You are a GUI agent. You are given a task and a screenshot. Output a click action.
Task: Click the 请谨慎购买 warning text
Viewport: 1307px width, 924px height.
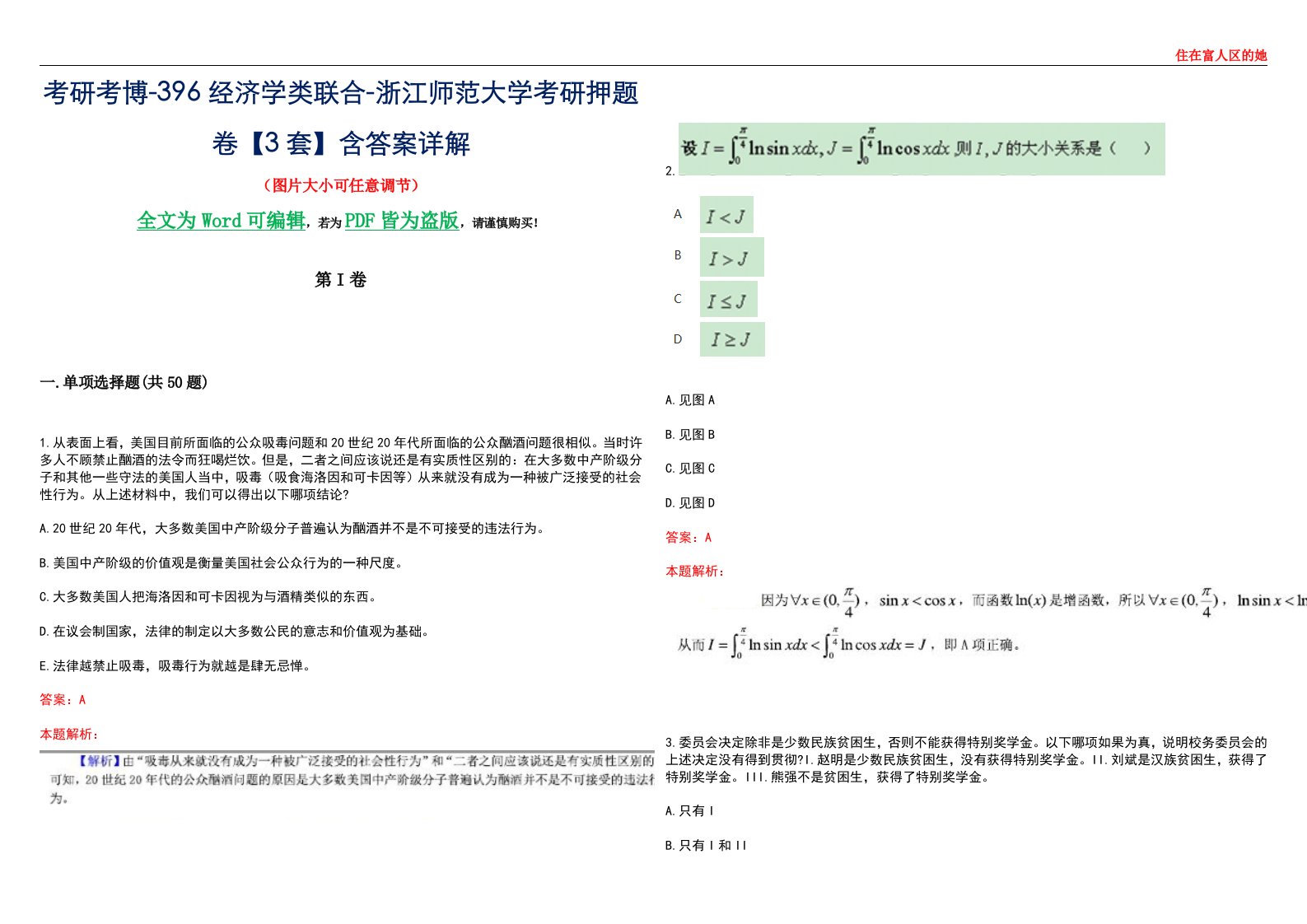tap(504, 222)
